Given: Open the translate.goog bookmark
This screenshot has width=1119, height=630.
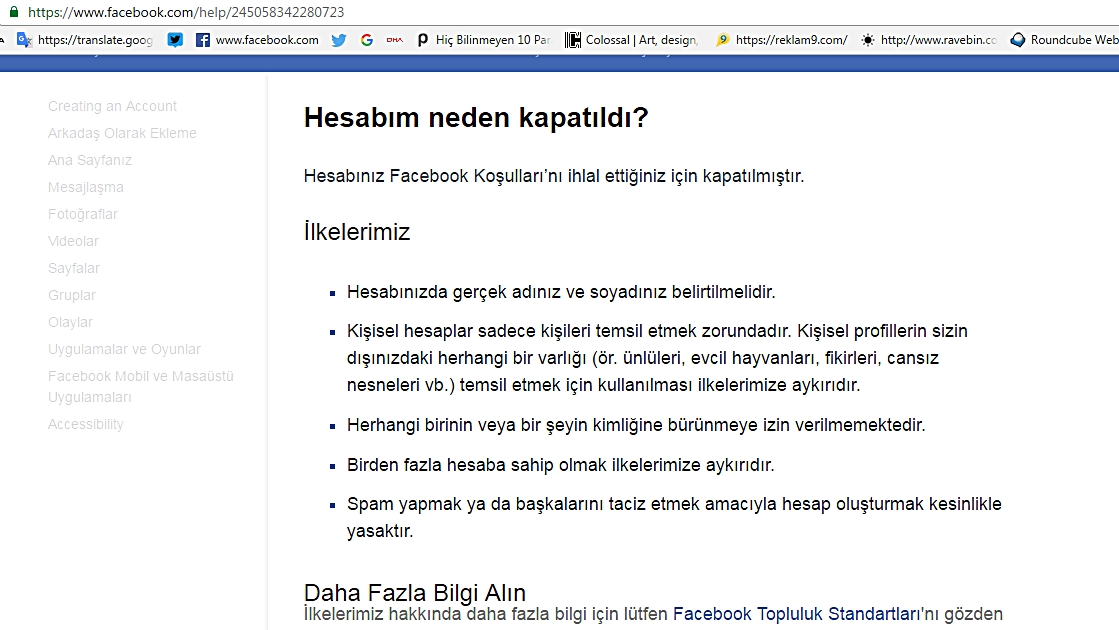Looking at the screenshot, I should tap(95, 40).
